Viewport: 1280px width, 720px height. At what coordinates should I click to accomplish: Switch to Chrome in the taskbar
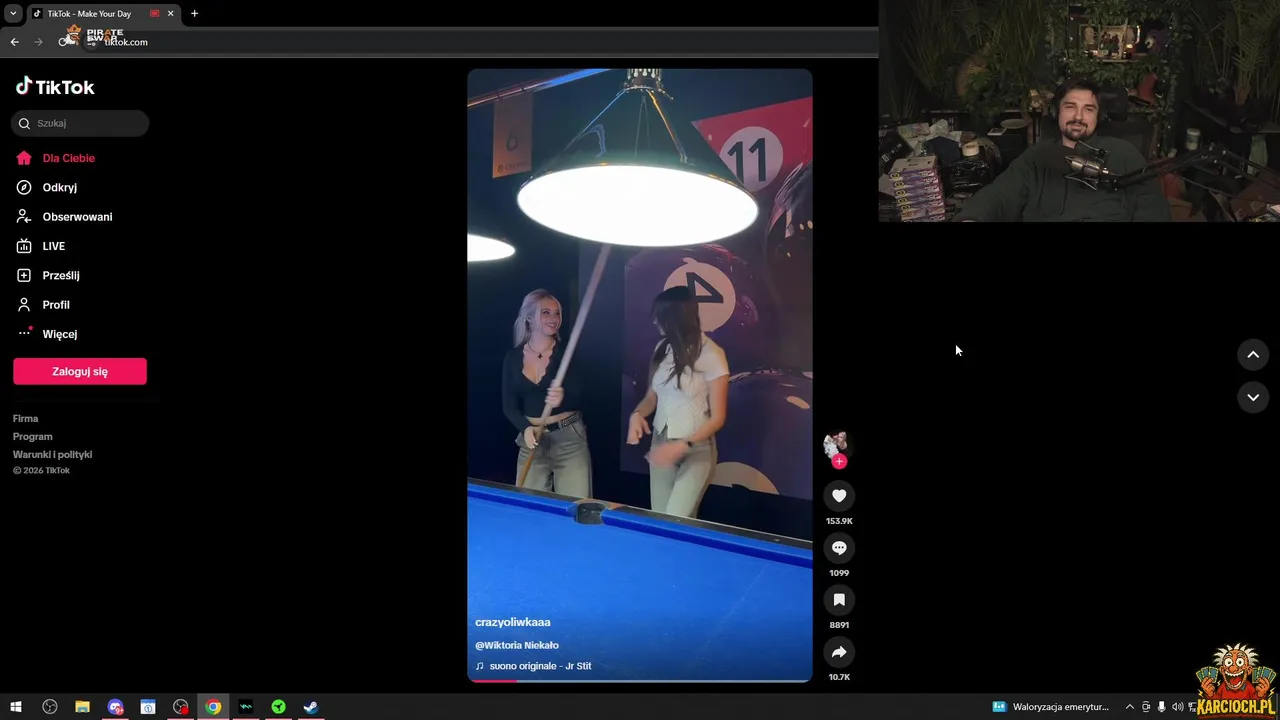(x=213, y=707)
